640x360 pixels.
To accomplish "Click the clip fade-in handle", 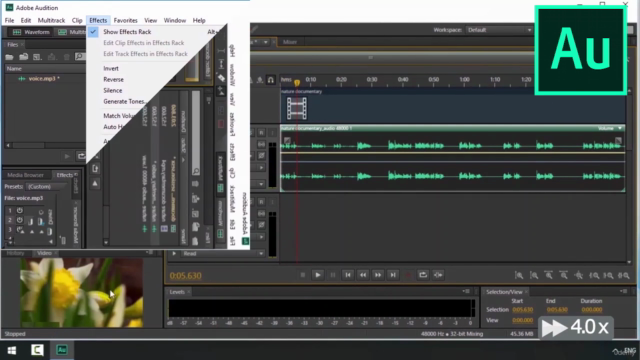I will point(287,141).
